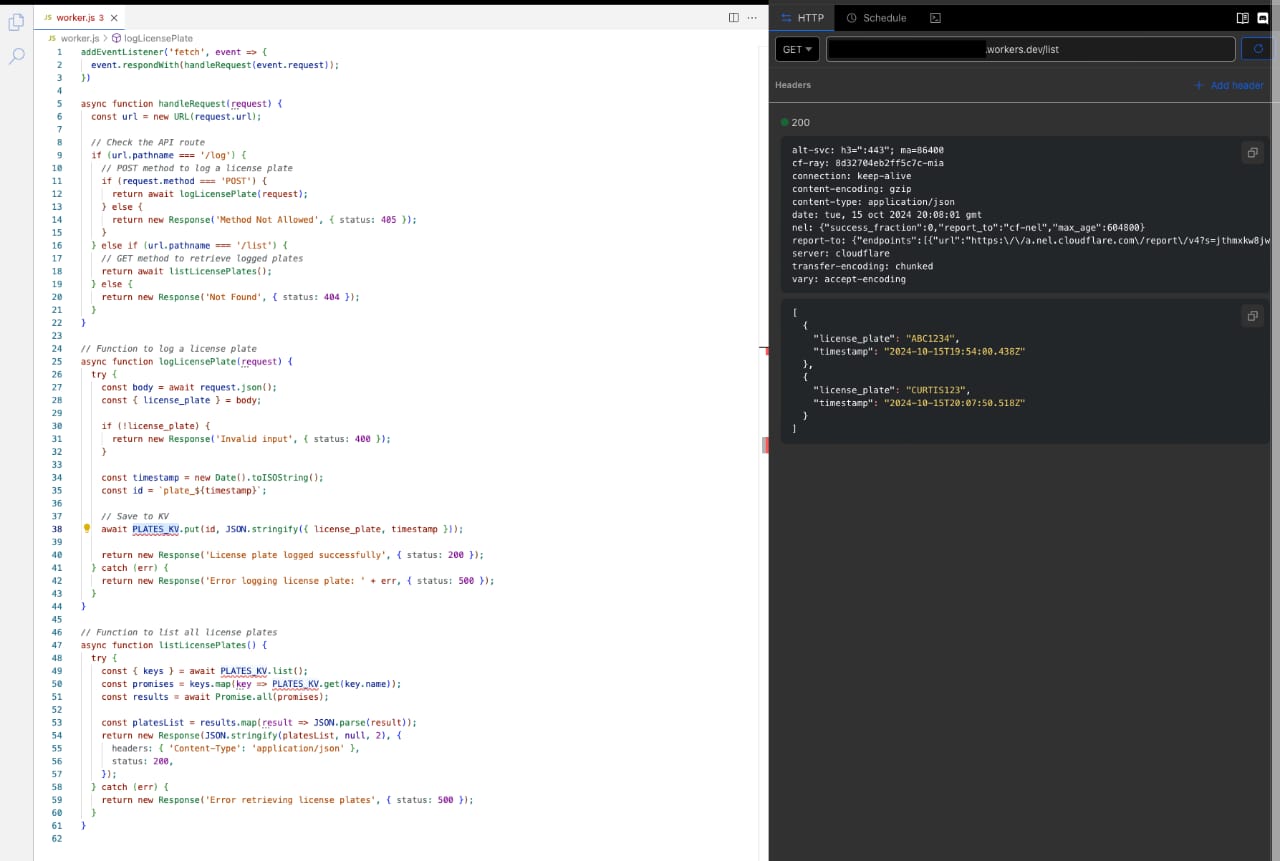Click 'Invalid input' response on line 31
1280x861 pixels.
point(251,440)
